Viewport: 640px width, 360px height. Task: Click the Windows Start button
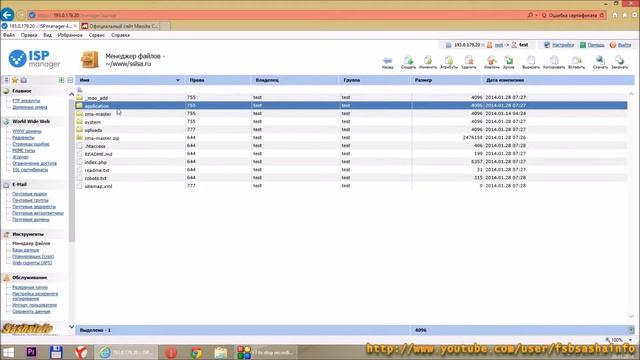pos(8,352)
